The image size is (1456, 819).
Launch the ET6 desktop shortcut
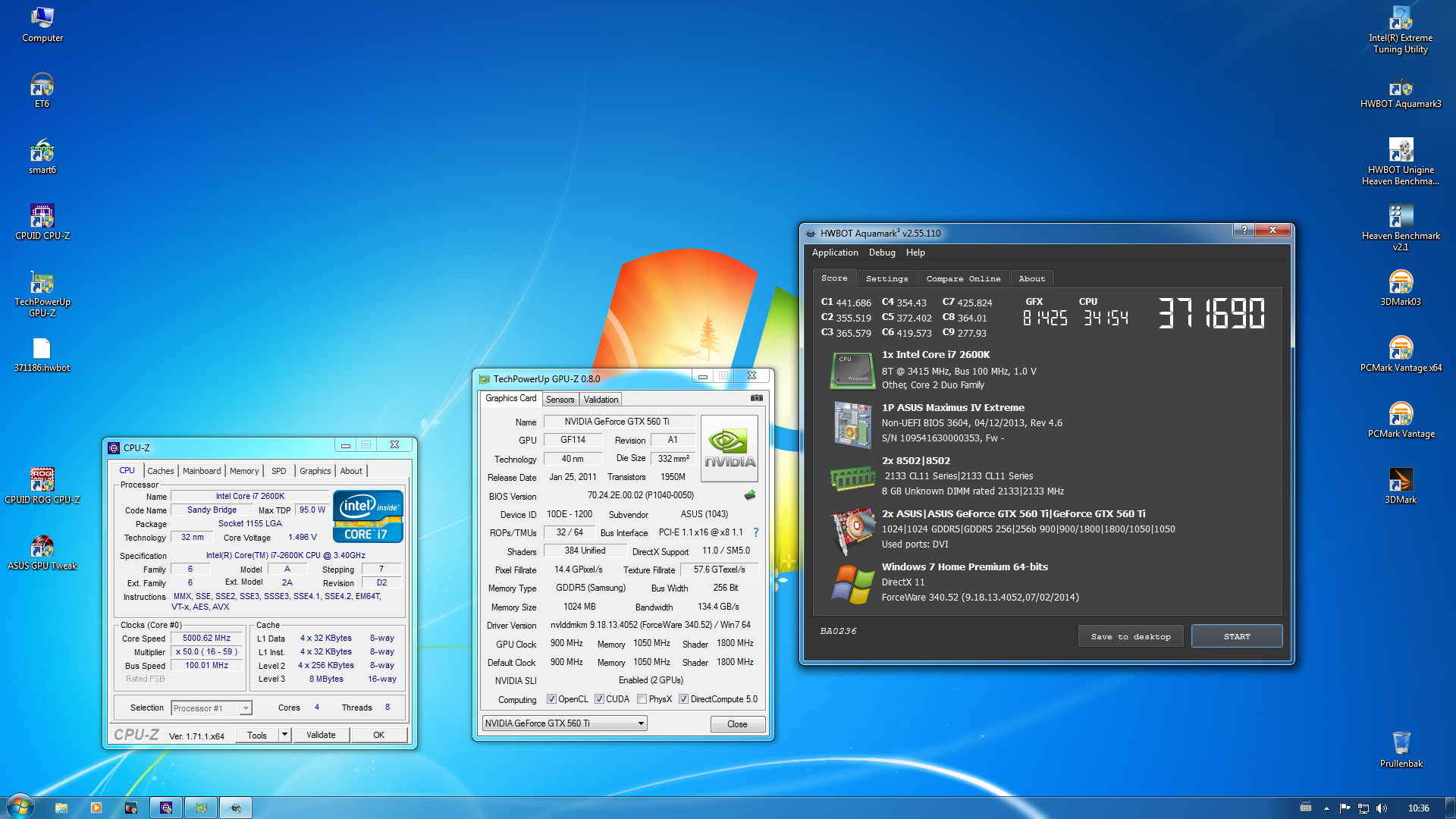[42, 90]
